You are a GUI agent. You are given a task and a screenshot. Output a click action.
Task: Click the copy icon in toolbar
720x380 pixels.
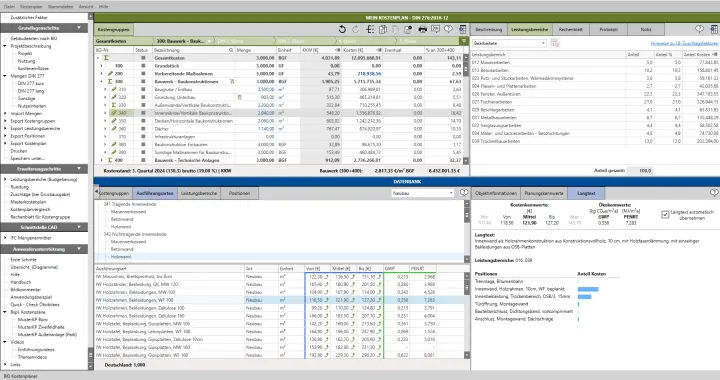(382, 29)
